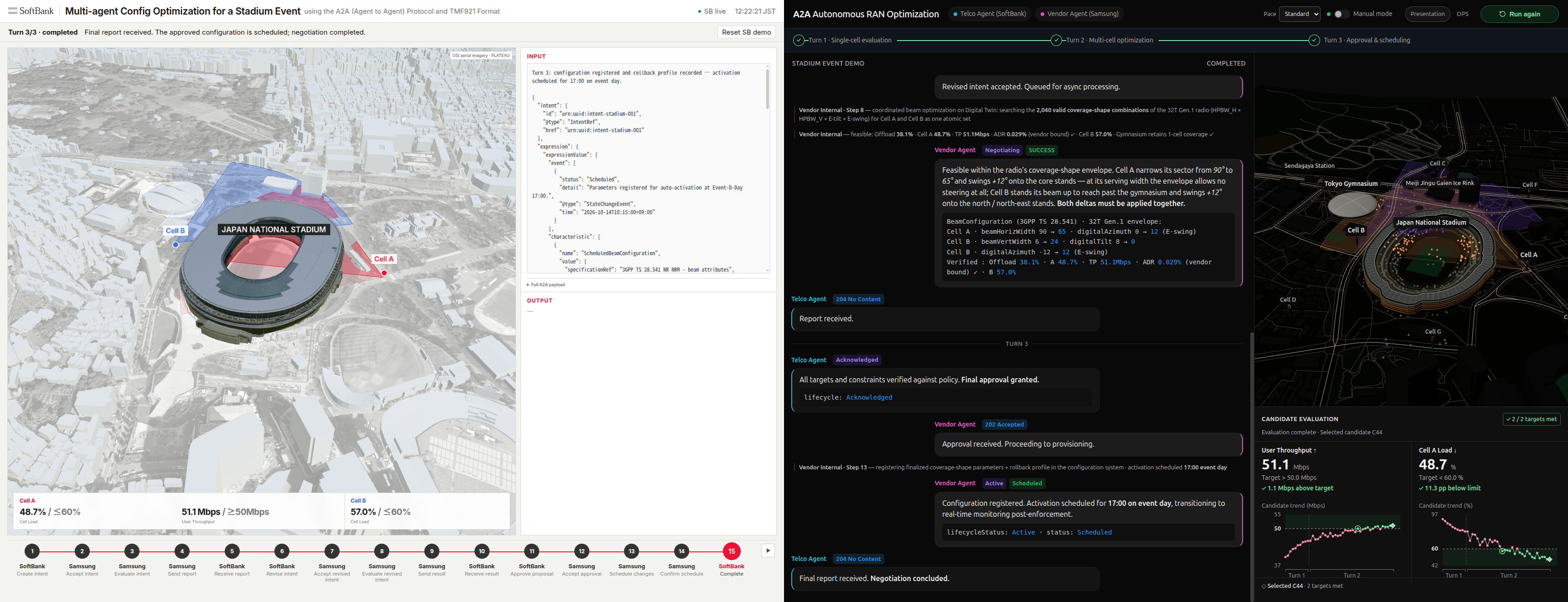Select step 15 Complete marker
Screen dimensions: 1568x602
731,551
